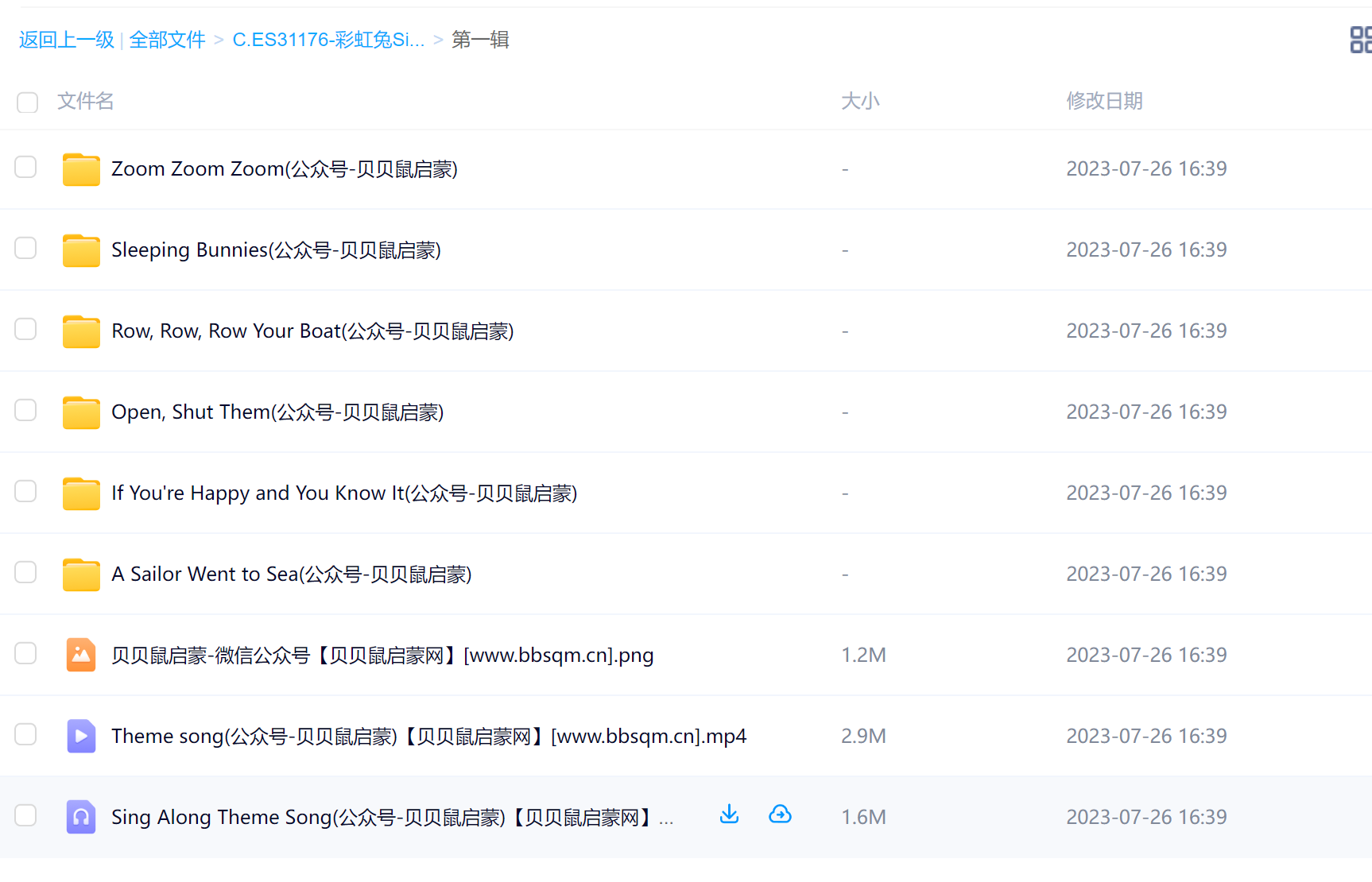Click the download icon on Sing Along row
Image resolution: width=1372 pixels, height=882 pixels.
729,814
